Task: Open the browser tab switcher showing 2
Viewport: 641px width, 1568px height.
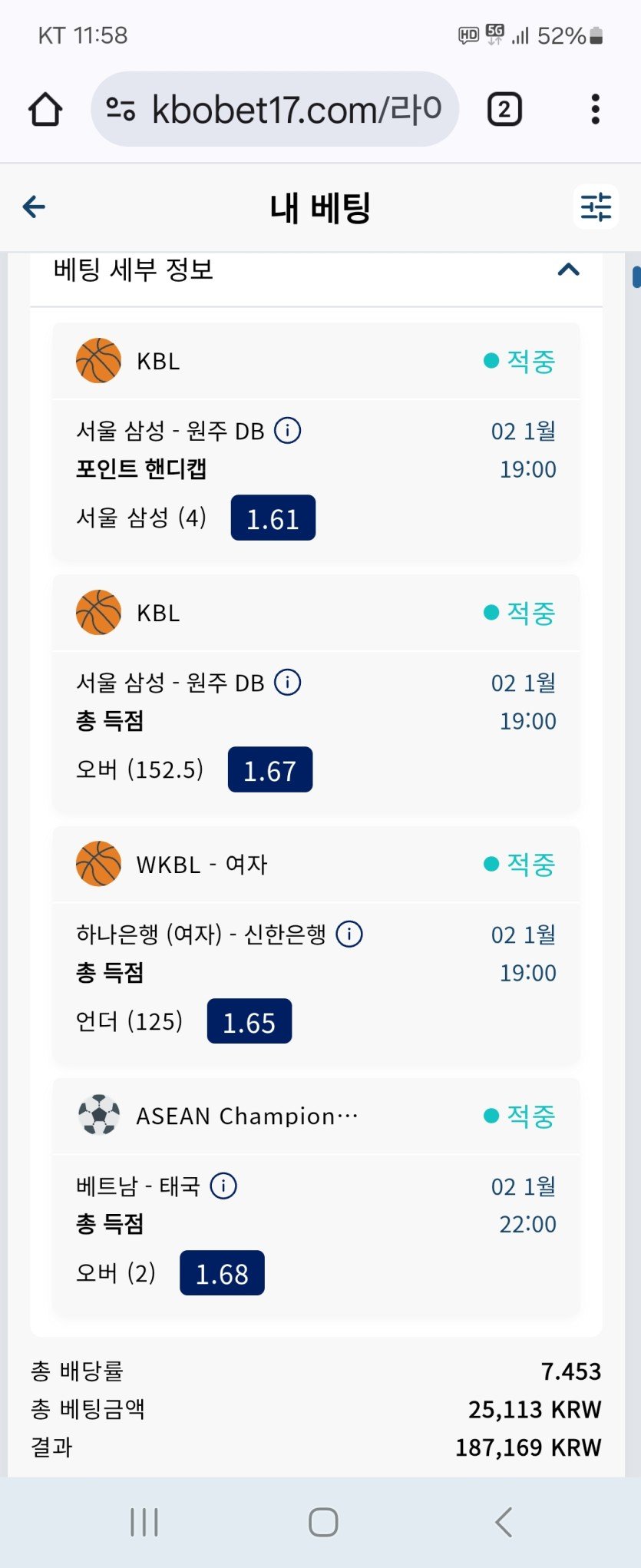Action: point(504,110)
